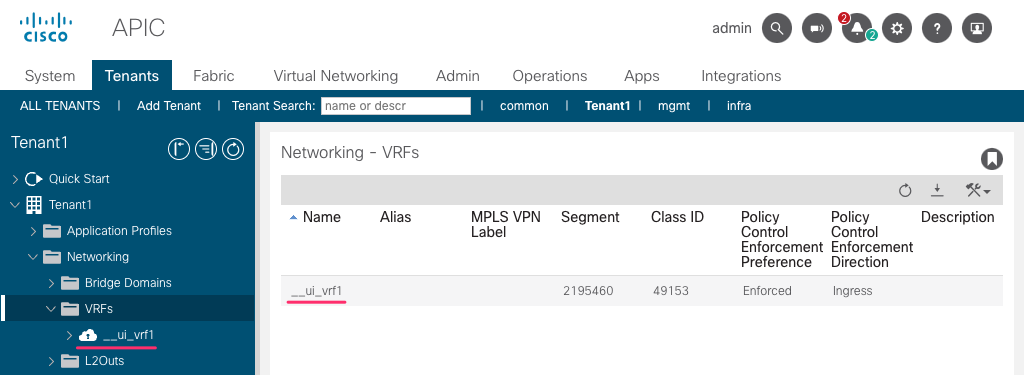Select the Bridge Domains tree item
The image size is (1024, 375).
pos(128,283)
